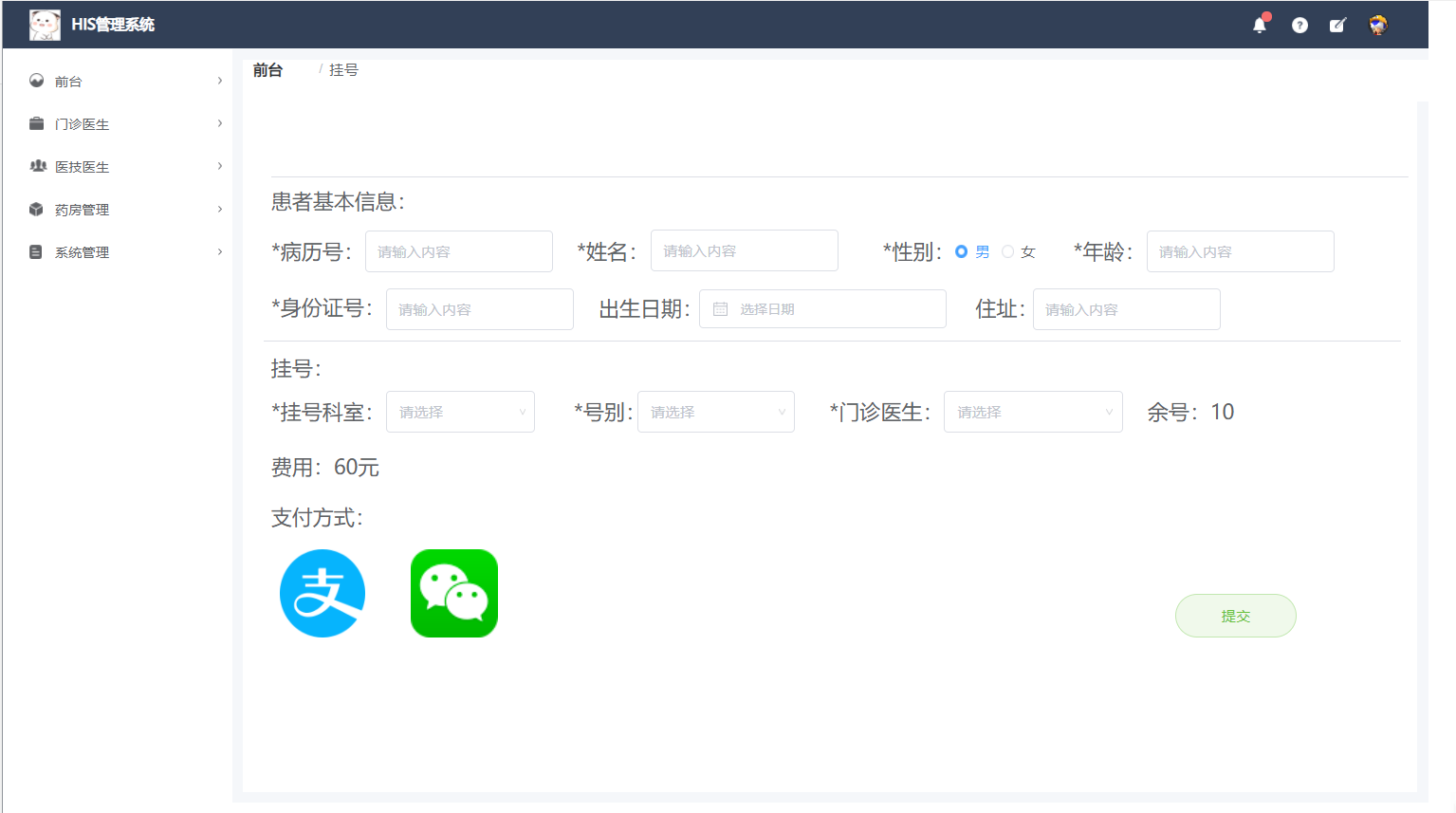Click the 患者基本信息 heading
This screenshot has height=813, width=1456.
pyautogui.click(x=339, y=201)
